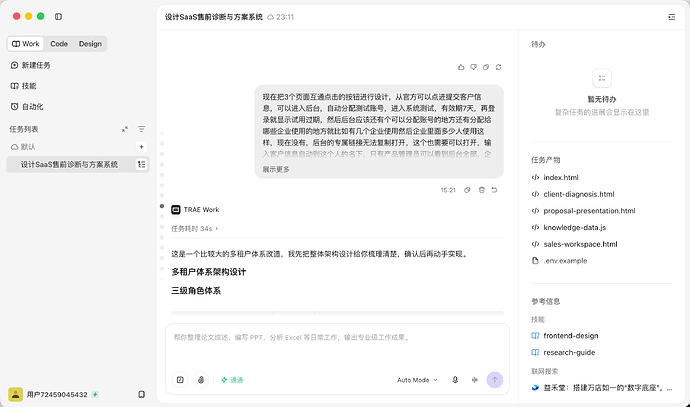The width and height of the screenshot is (690, 407).
Task: Toggle the sidebar panel icon in title bar
Action: pyautogui.click(x=58, y=17)
